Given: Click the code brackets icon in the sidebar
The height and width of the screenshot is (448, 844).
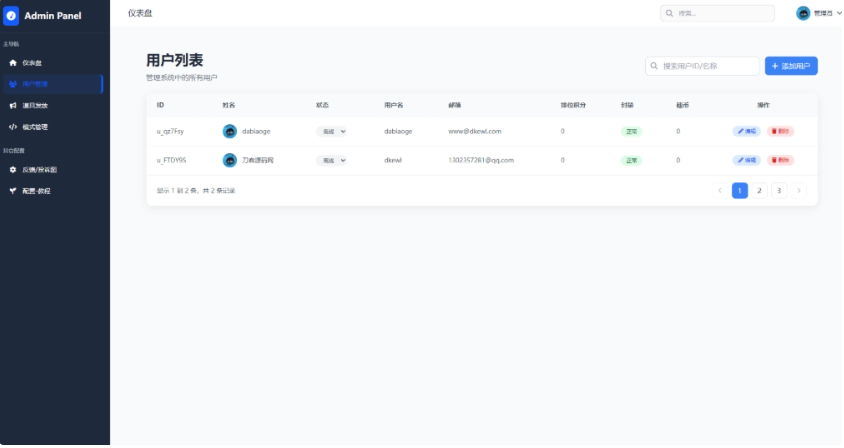Looking at the screenshot, I should click(13, 127).
